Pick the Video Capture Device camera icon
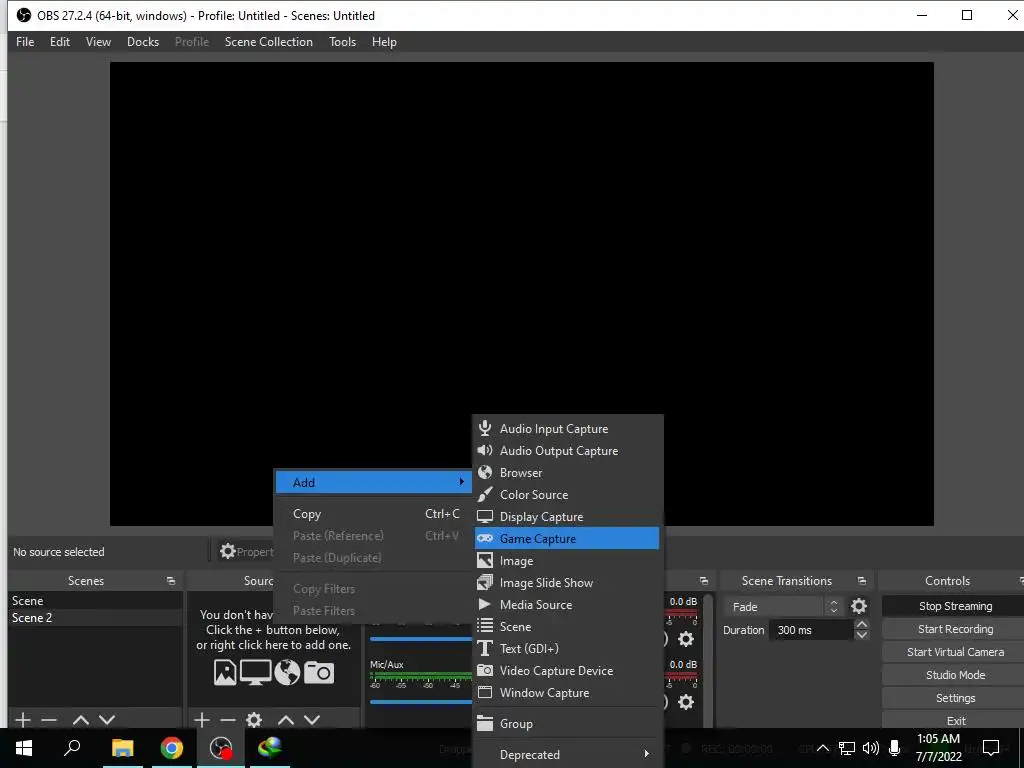Image resolution: width=1024 pixels, height=768 pixels. click(485, 670)
